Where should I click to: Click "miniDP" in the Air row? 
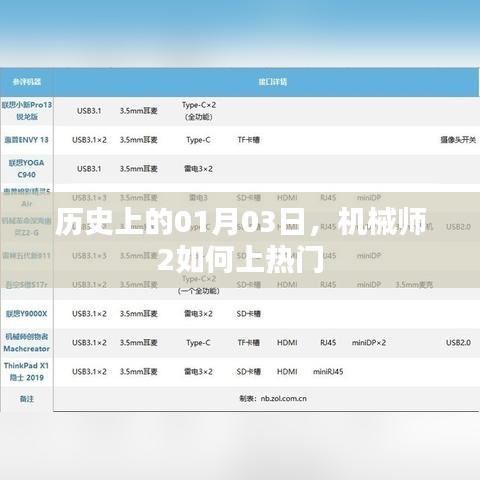(369, 198)
